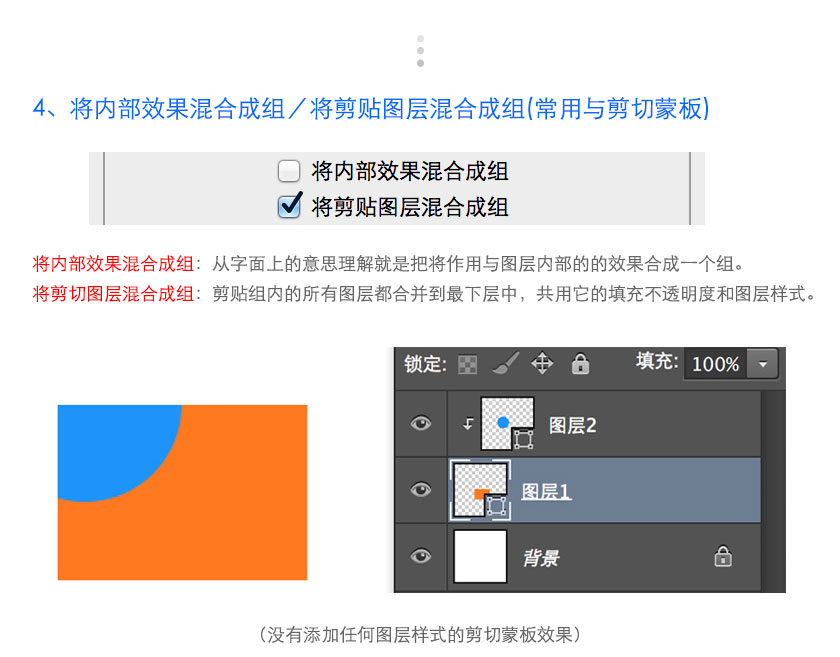This screenshot has height=657, width=840.
Task: Click the lock position move icon
Action: pos(542,363)
